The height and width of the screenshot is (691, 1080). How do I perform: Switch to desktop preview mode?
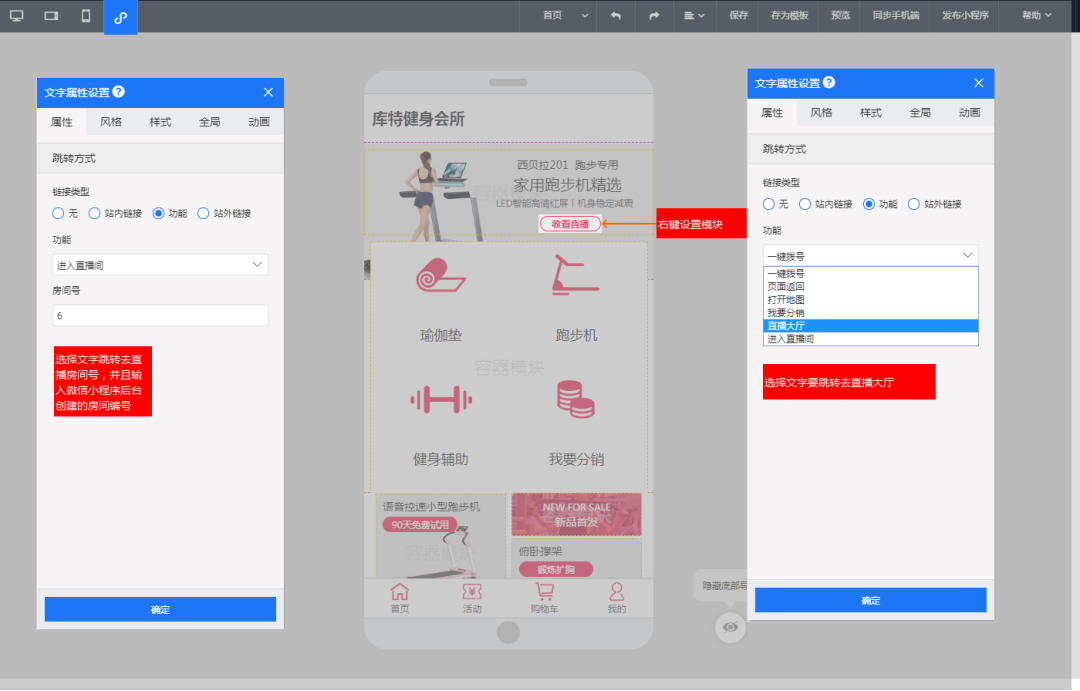[16, 17]
